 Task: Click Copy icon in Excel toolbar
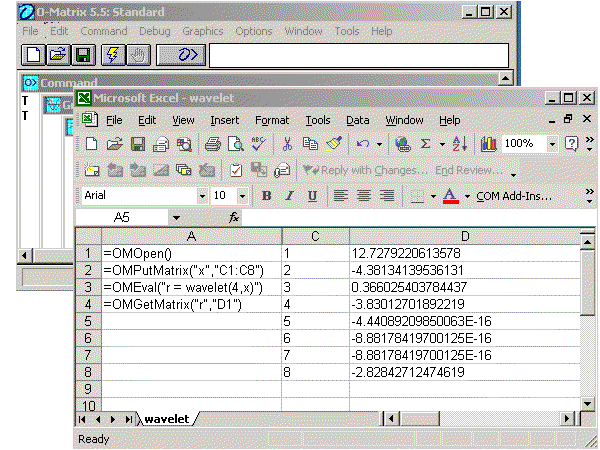point(310,145)
